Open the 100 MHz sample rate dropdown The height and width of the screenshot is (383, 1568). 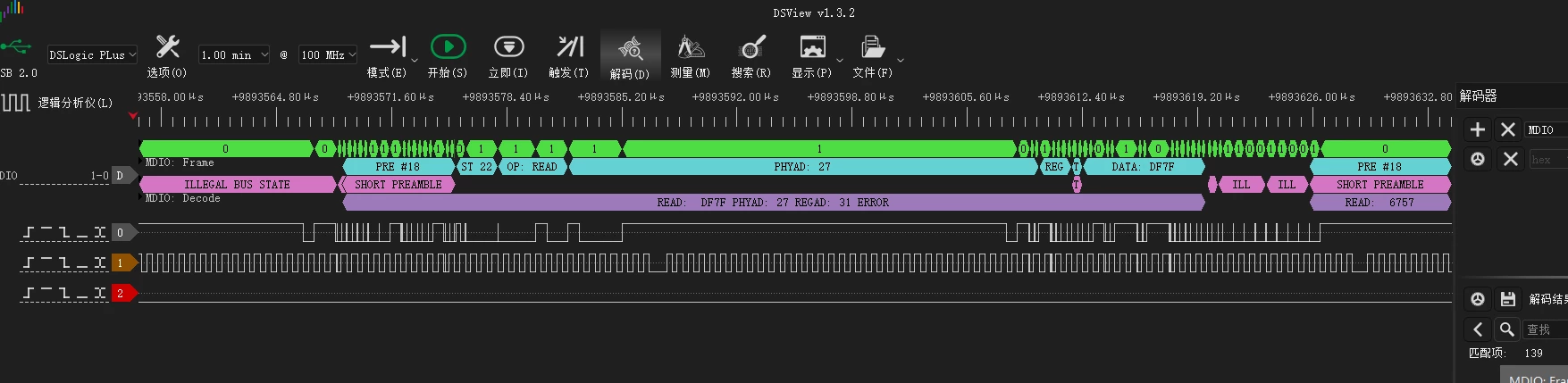pos(328,54)
